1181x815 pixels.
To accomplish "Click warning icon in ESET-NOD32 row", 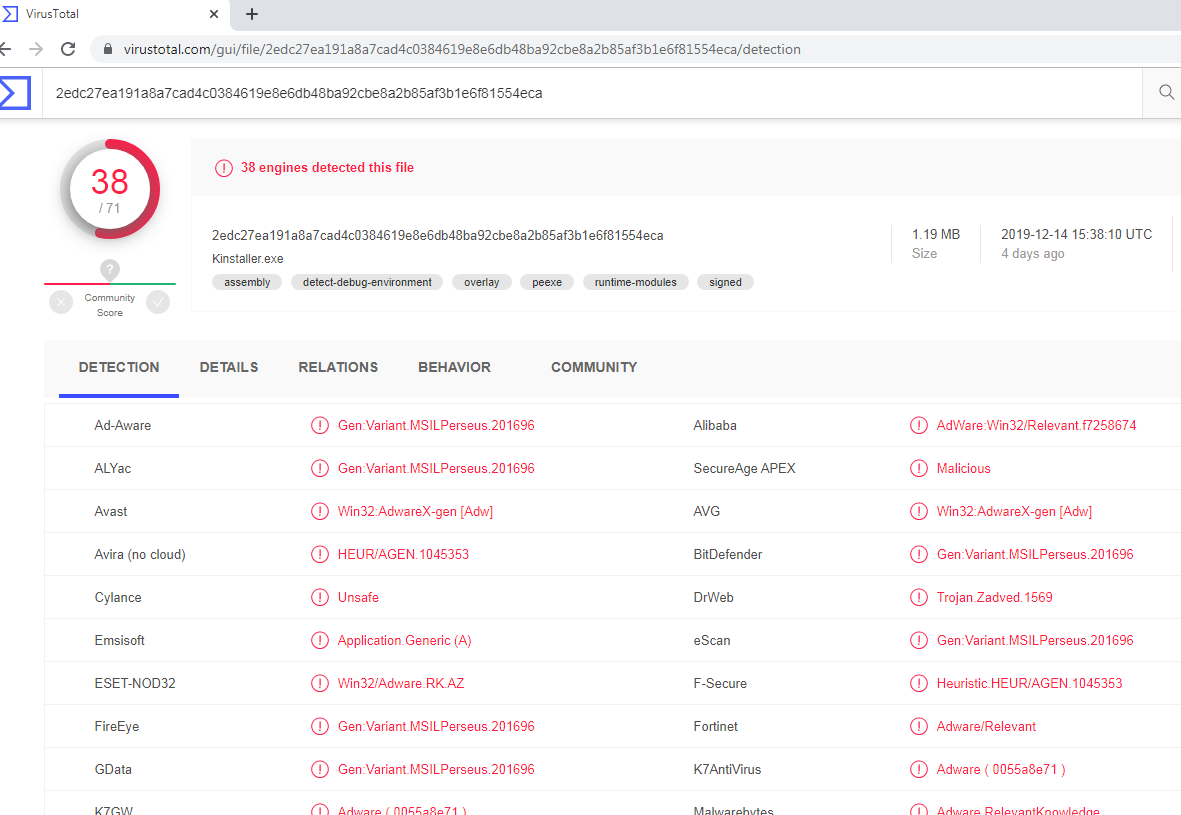I will click(319, 683).
